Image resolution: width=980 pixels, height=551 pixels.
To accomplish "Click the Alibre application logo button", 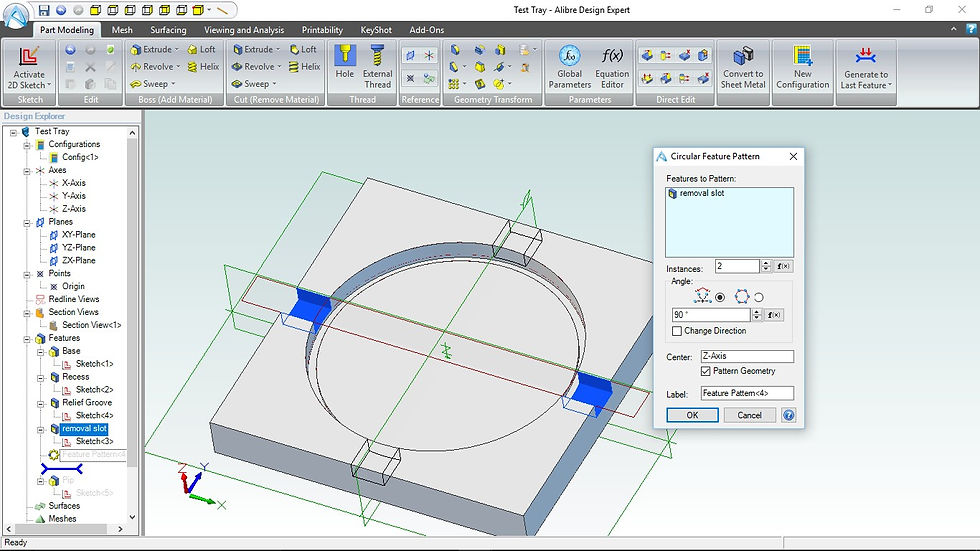I will (x=16, y=15).
